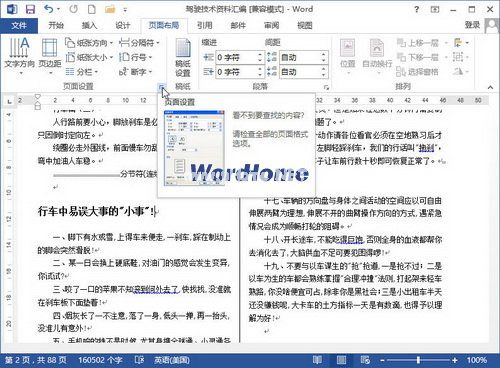This screenshot has width=500, height=368.
Task: Open the 文字方向 text direction menu
Action: click(x=19, y=56)
